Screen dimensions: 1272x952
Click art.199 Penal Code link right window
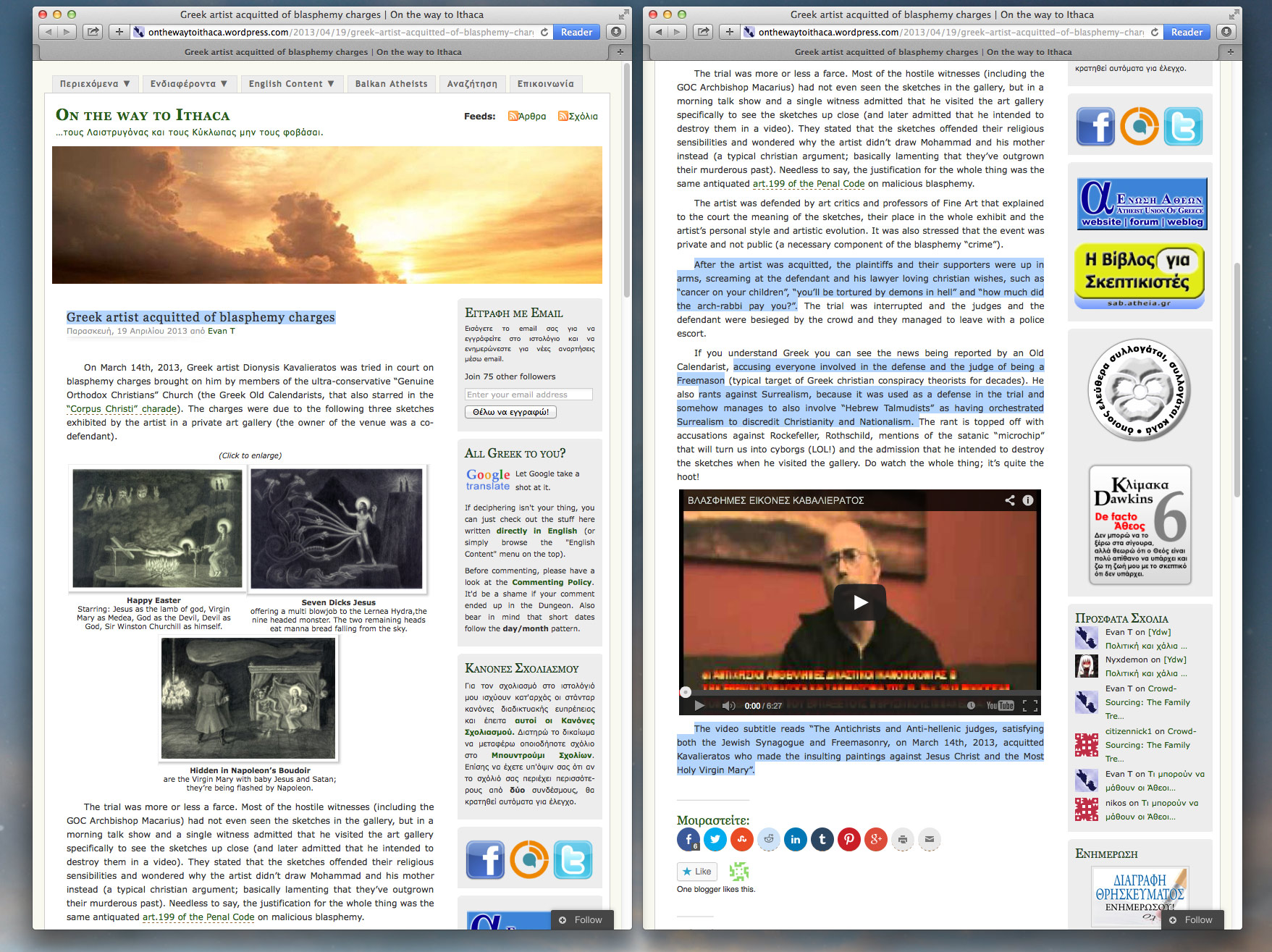point(809,184)
